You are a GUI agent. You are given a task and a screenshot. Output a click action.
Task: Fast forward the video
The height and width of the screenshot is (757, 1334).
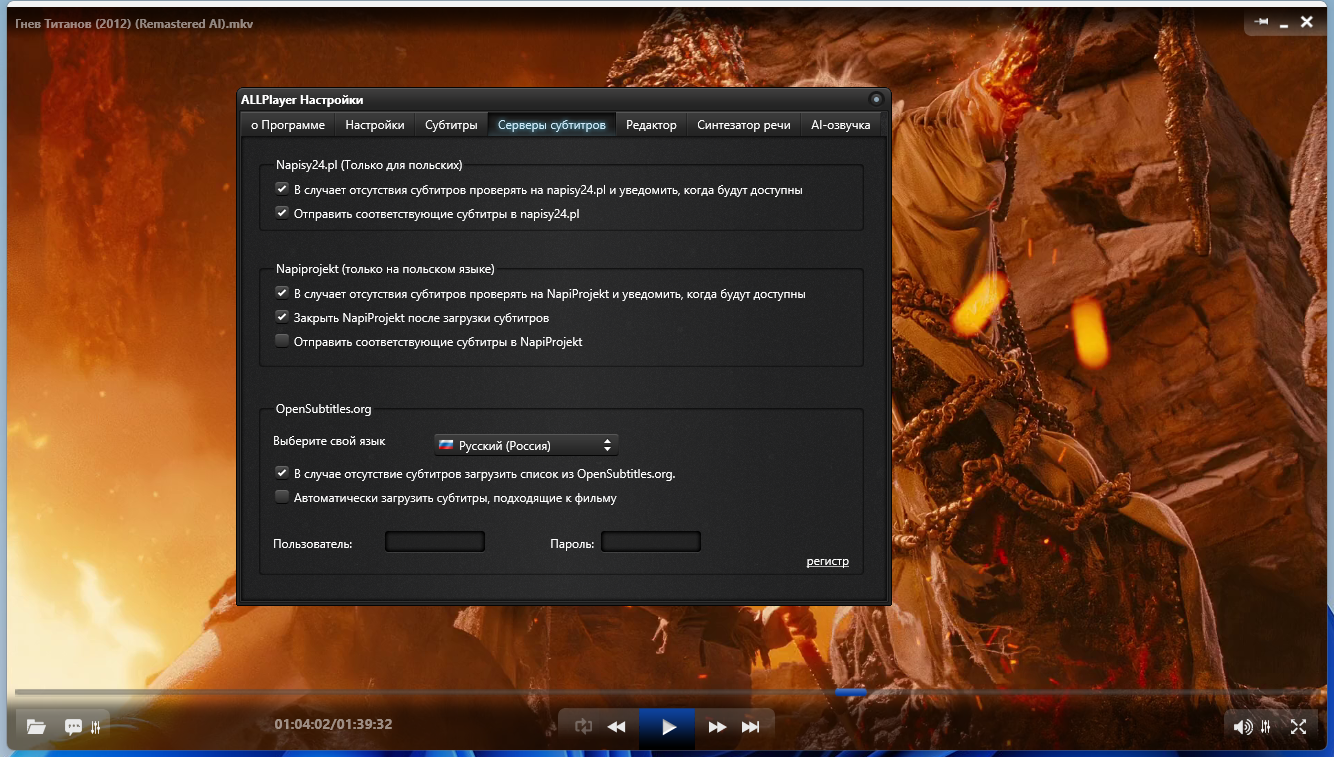[x=717, y=727]
